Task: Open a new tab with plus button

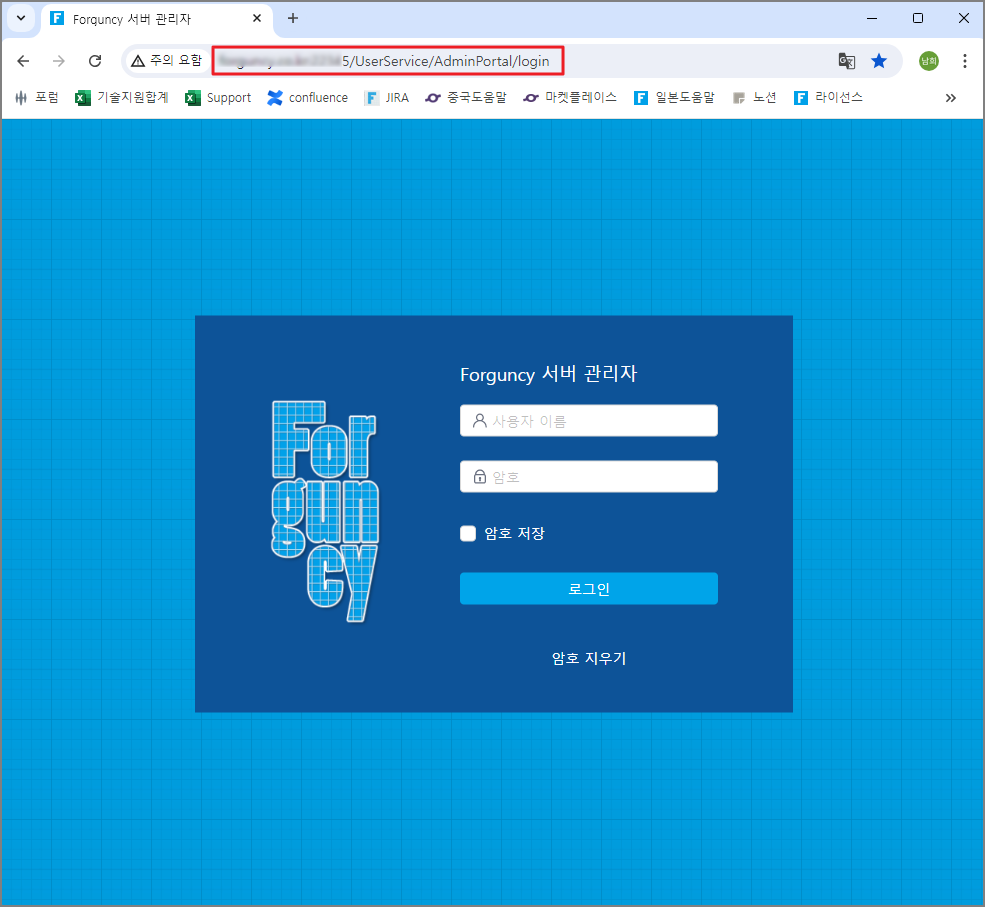Action: (293, 18)
